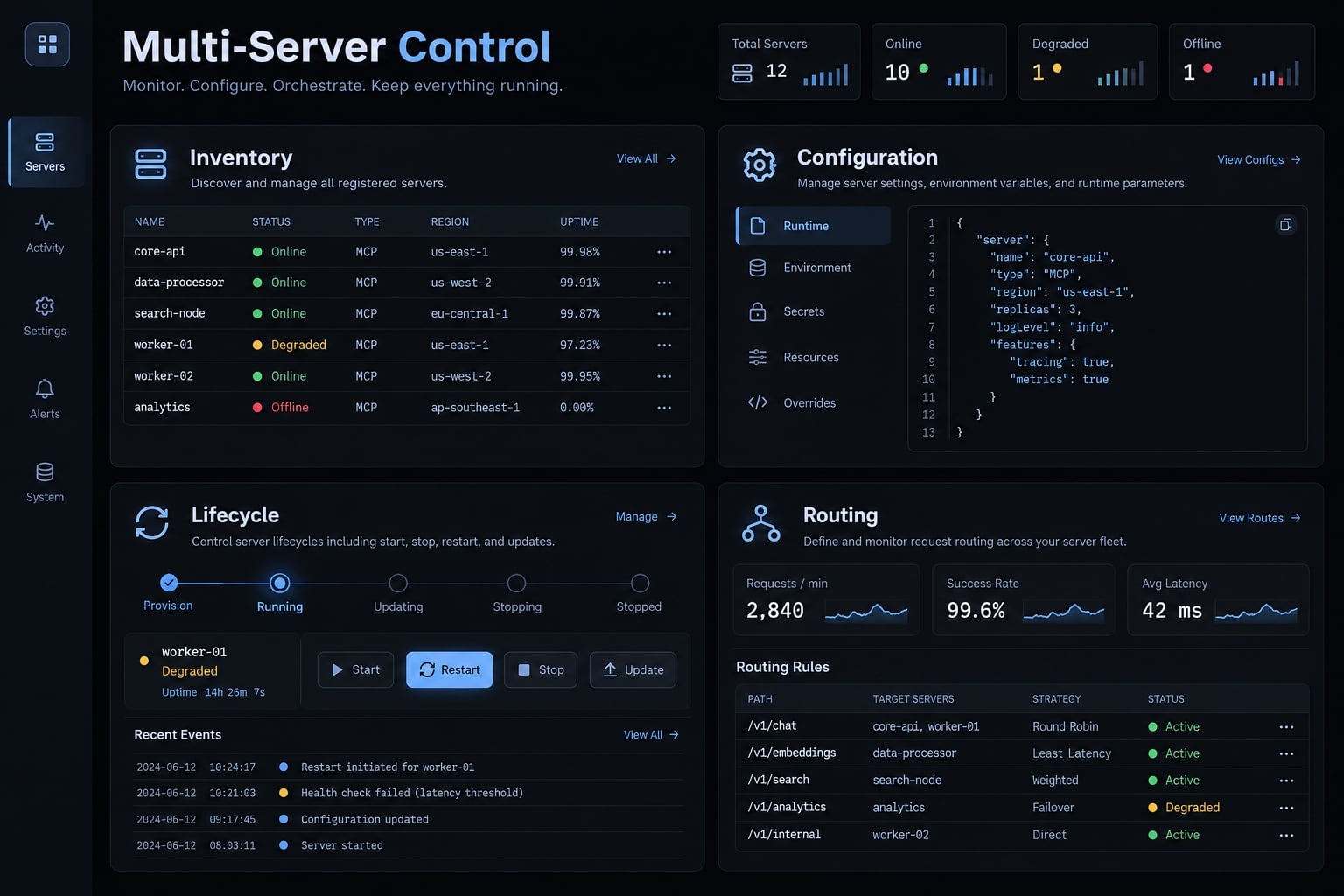1344x896 pixels.
Task: Click the Update button for worker-01
Action: (633, 669)
